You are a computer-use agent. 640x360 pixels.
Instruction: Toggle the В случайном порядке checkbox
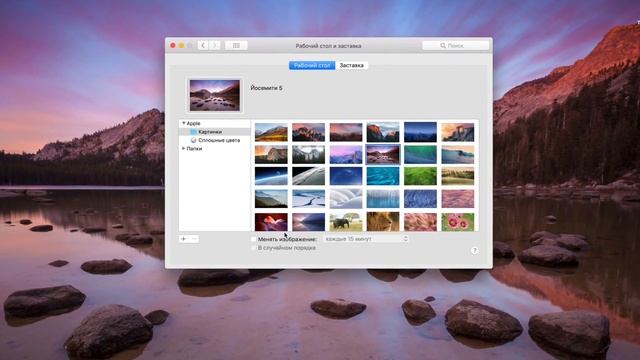pyautogui.click(x=253, y=248)
